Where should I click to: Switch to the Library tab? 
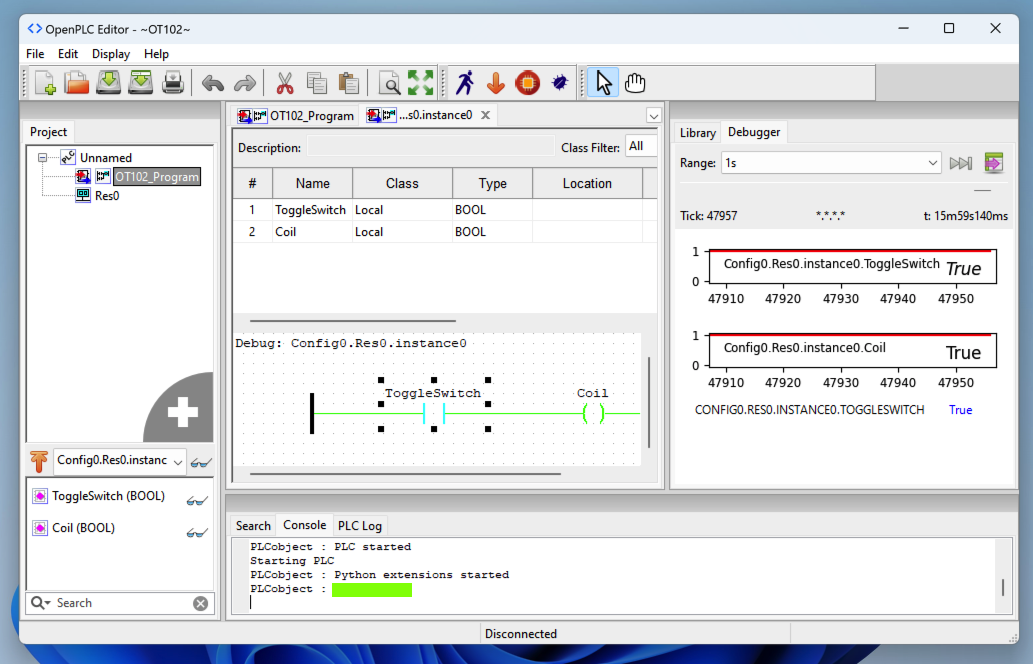pyautogui.click(x=697, y=132)
